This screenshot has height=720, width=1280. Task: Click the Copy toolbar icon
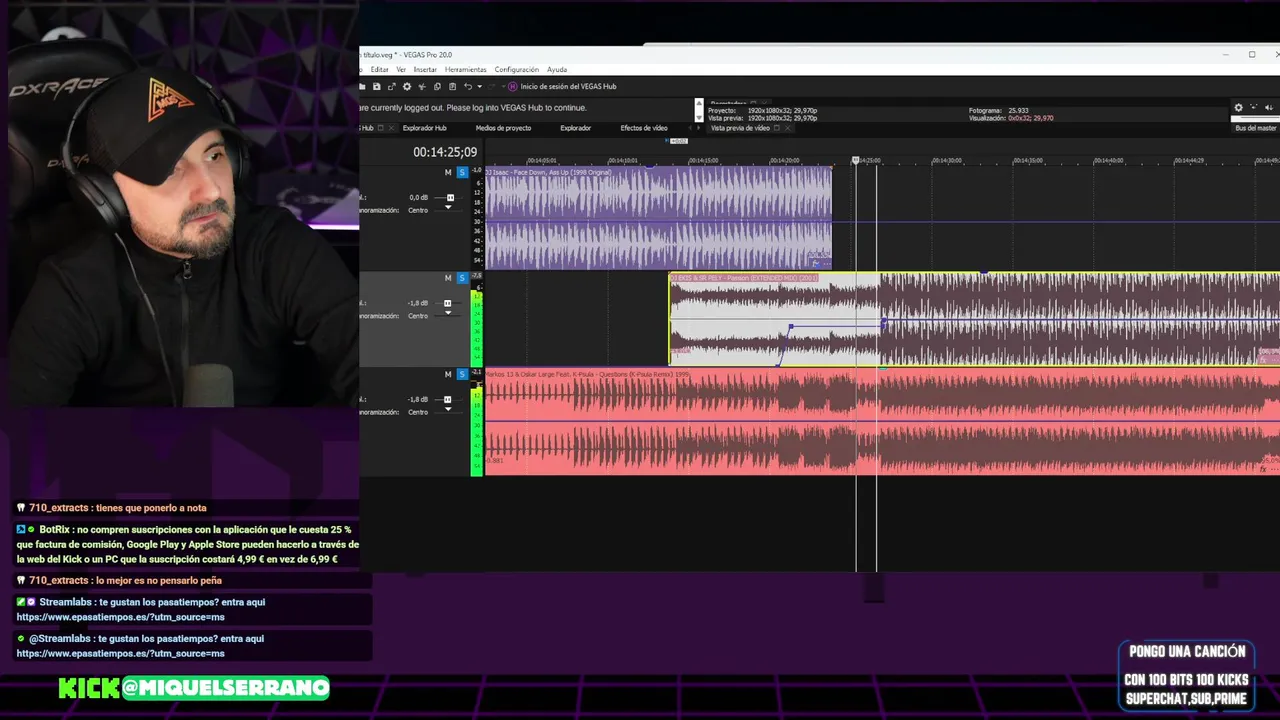pyautogui.click(x=437, y=87)
